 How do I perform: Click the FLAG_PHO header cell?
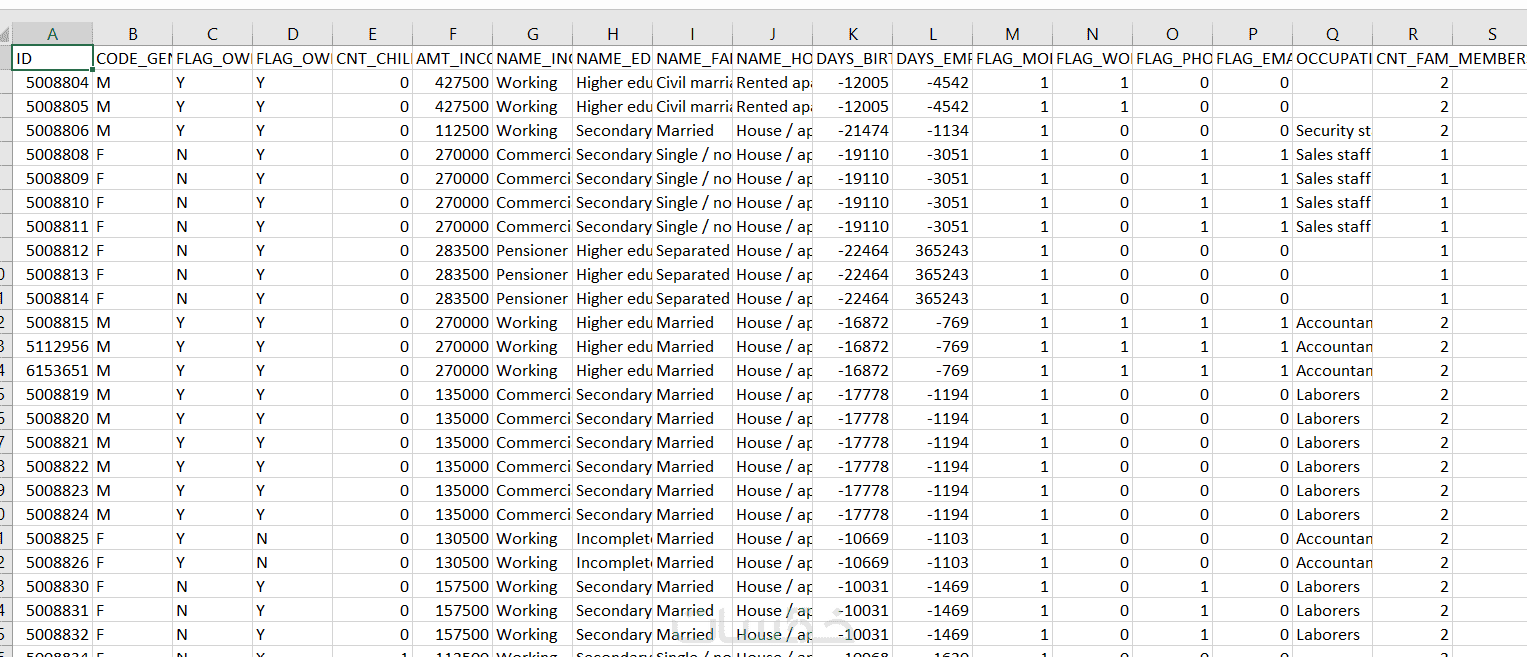coord(1173,58)
